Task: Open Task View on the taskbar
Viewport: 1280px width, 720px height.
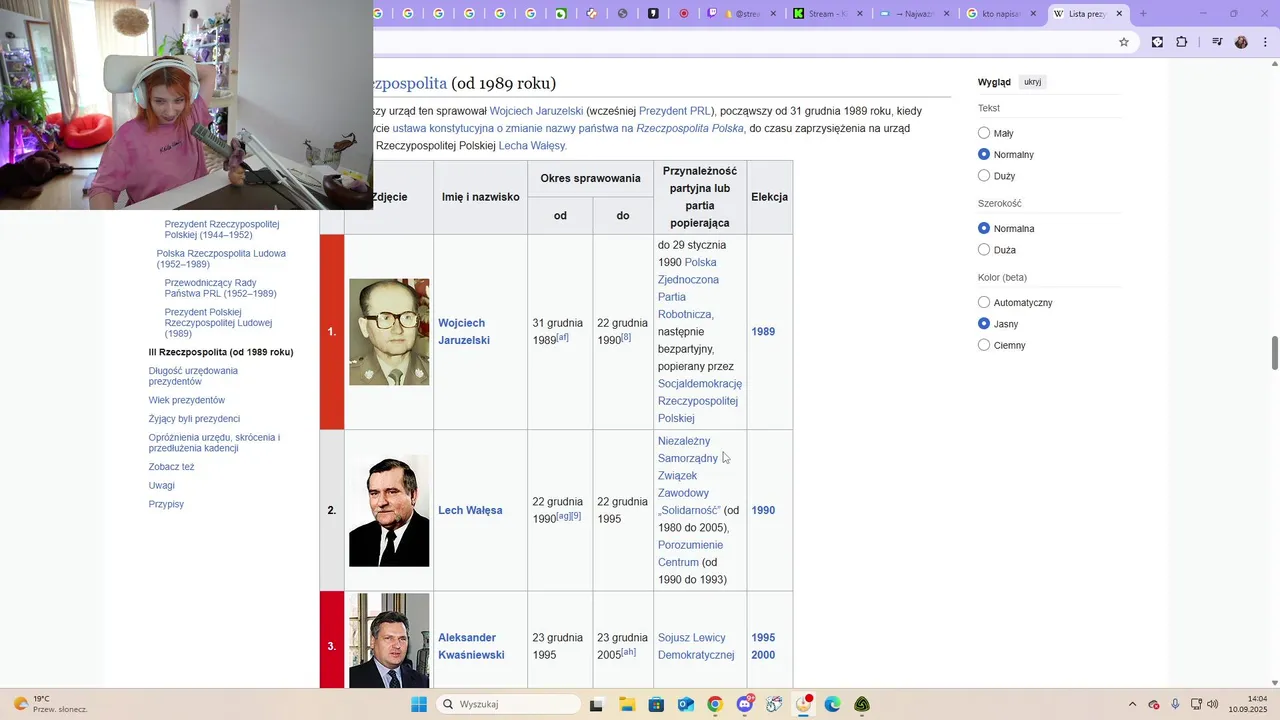Action: pyautogui.click(x=596, y=704)
